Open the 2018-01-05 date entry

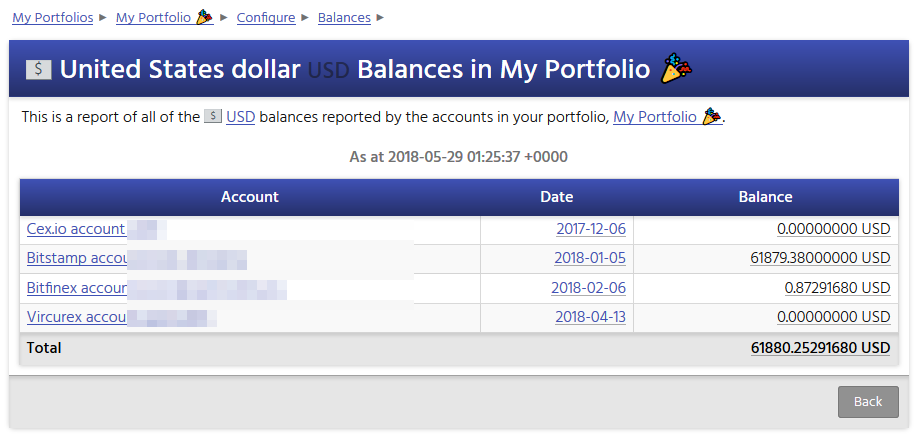point(590,258)
